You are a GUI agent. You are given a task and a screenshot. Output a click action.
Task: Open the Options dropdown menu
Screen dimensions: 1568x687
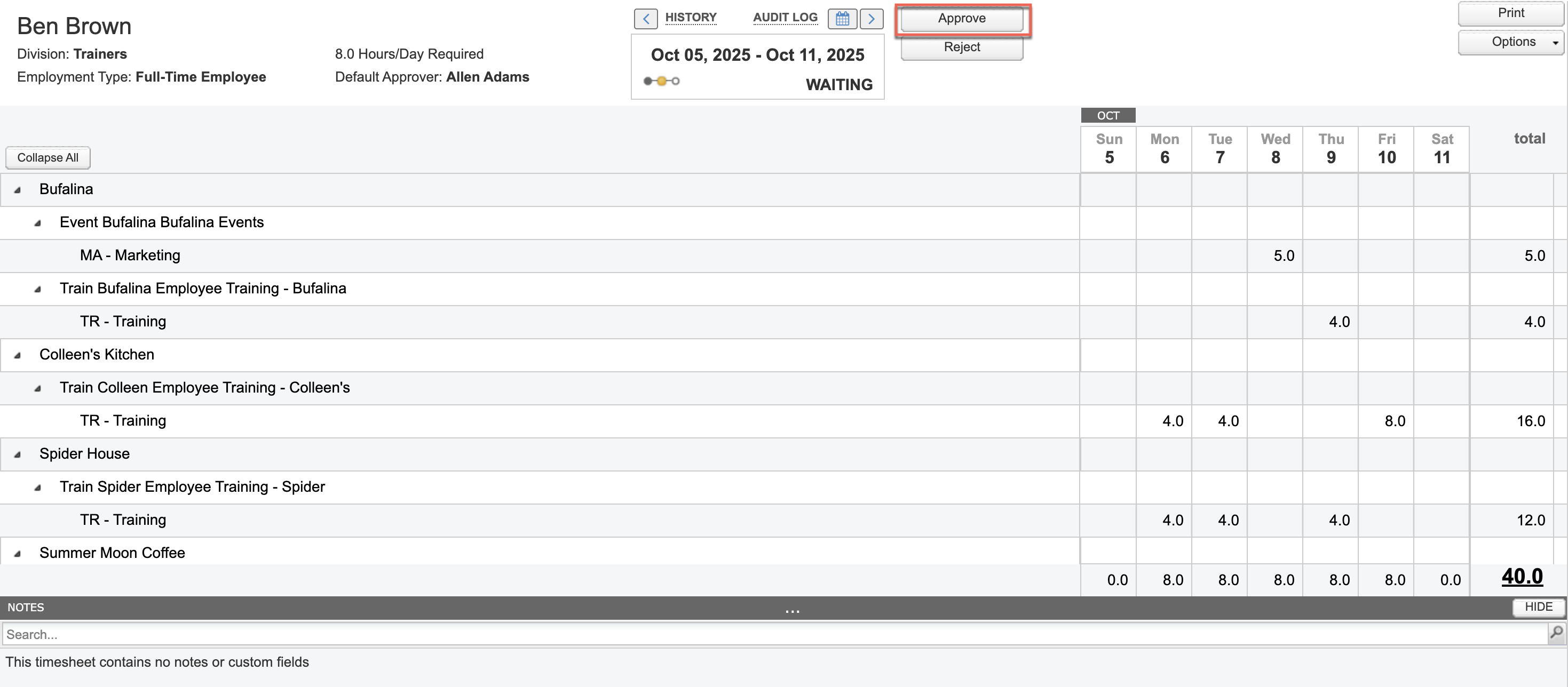click(x=1511, y=42)
